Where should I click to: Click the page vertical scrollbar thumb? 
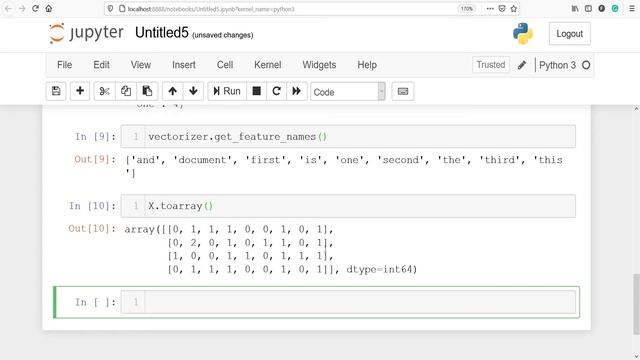(636, 304)
